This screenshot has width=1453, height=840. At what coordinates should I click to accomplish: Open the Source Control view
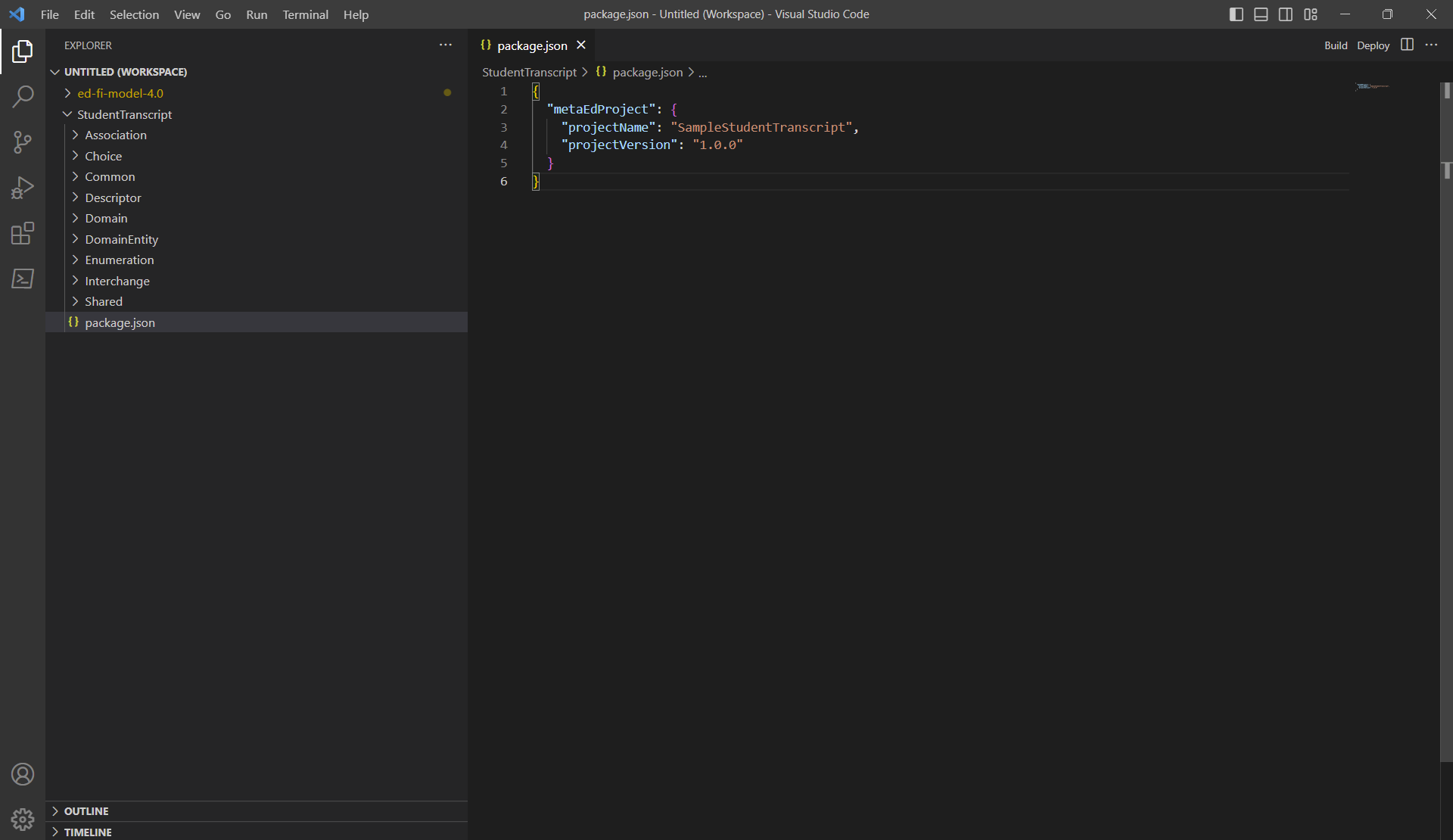[23, 142]
